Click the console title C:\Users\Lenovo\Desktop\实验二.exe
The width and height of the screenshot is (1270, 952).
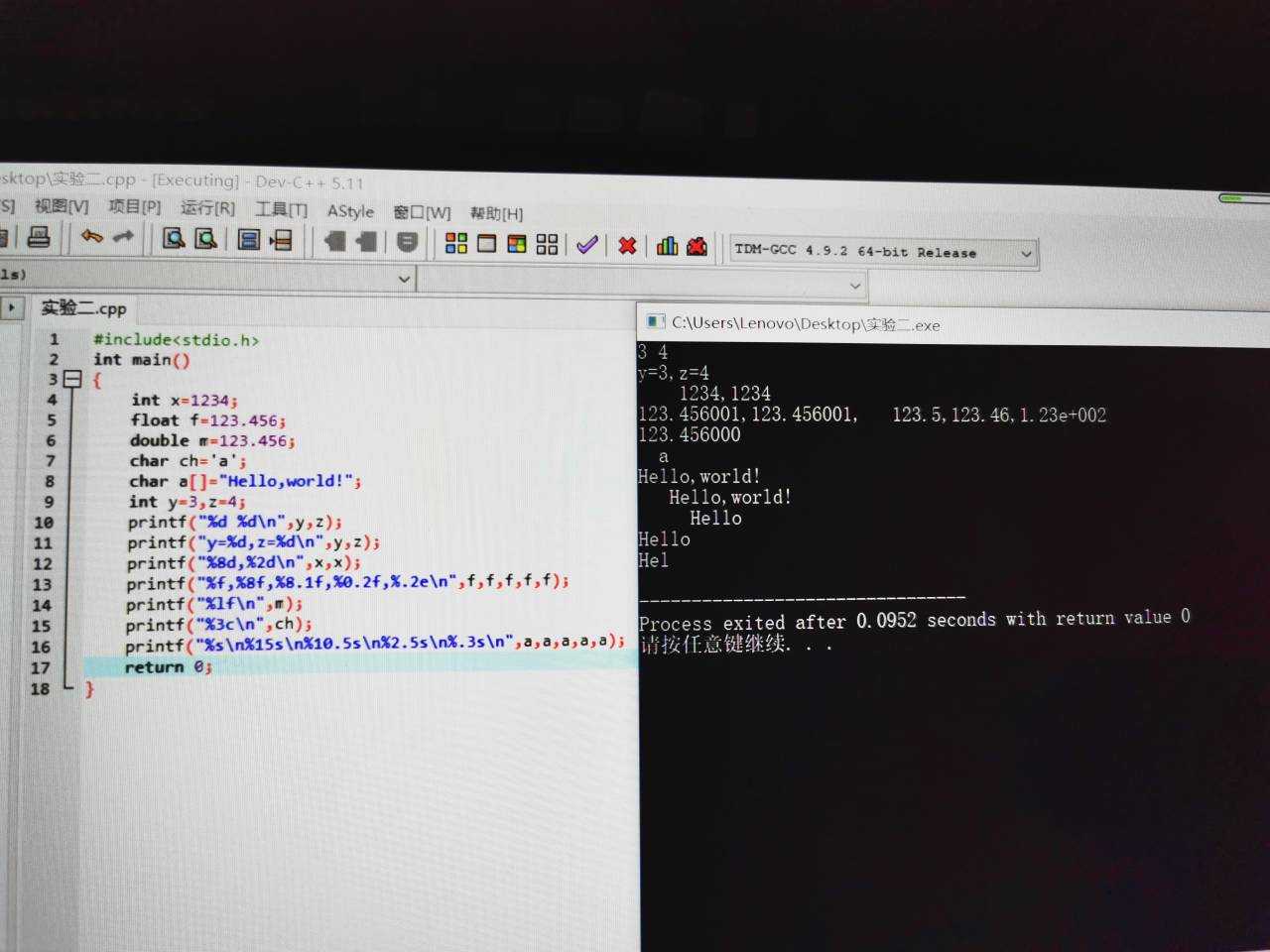point(806,324)
